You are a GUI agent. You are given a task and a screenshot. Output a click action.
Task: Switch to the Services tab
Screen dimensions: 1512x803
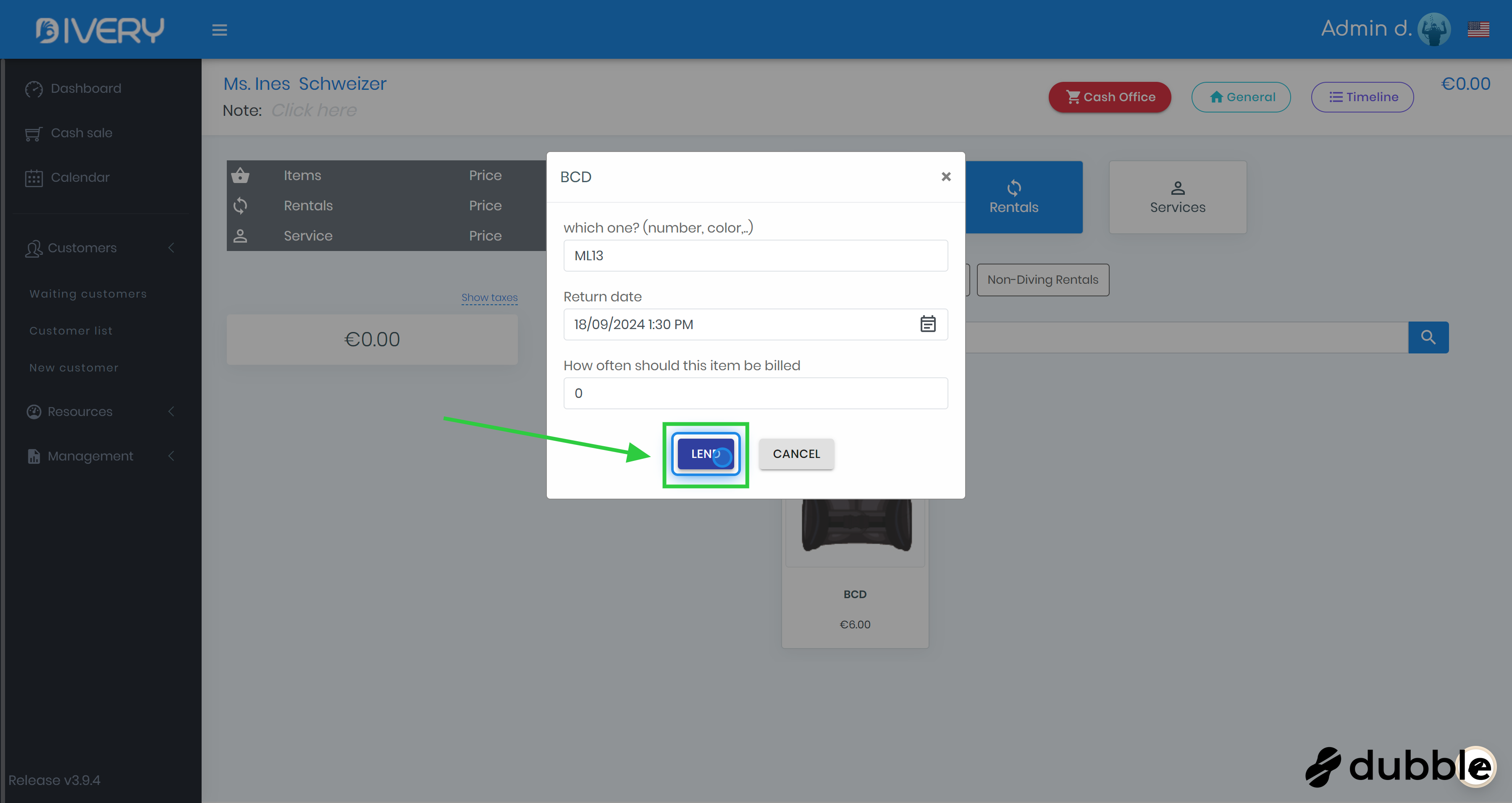point(1177,197)
